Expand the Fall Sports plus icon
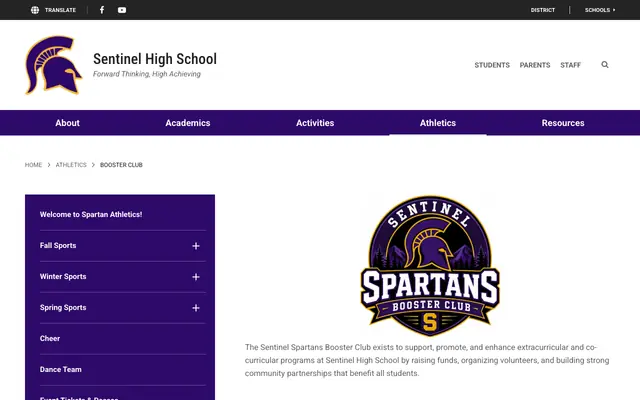This screenshot has width=640, height=400. pyautogui.click(x=196, y=246)
